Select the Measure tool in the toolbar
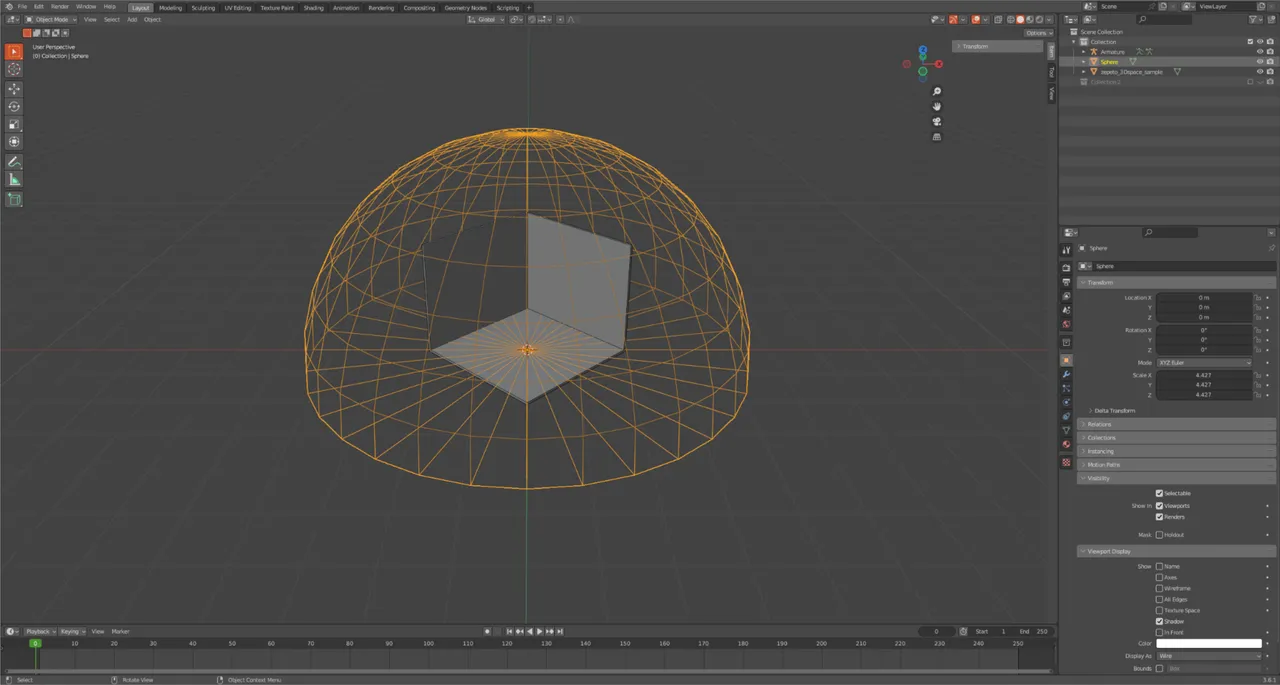1280x685 pixels. 14,180
